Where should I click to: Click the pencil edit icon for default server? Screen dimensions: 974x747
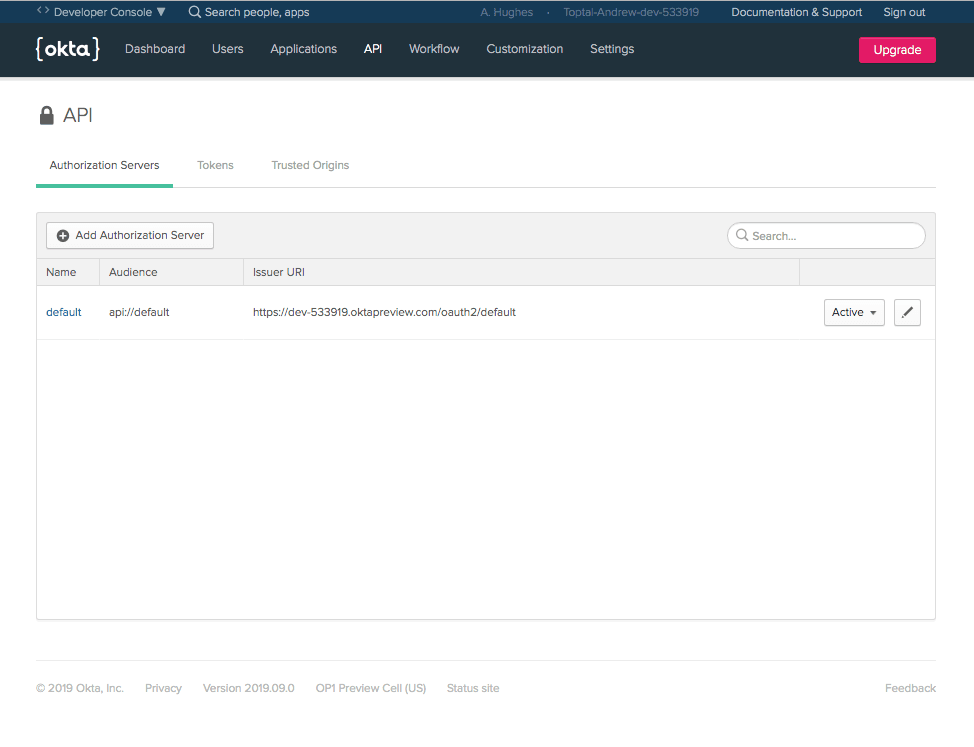pyautogui.click(x=907, y=312)
